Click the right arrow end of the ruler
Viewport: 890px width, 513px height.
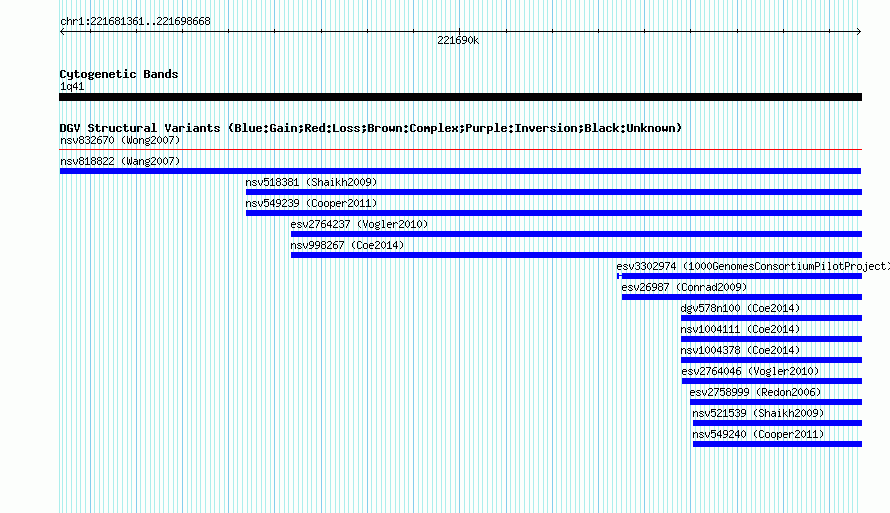click(859, 32)
